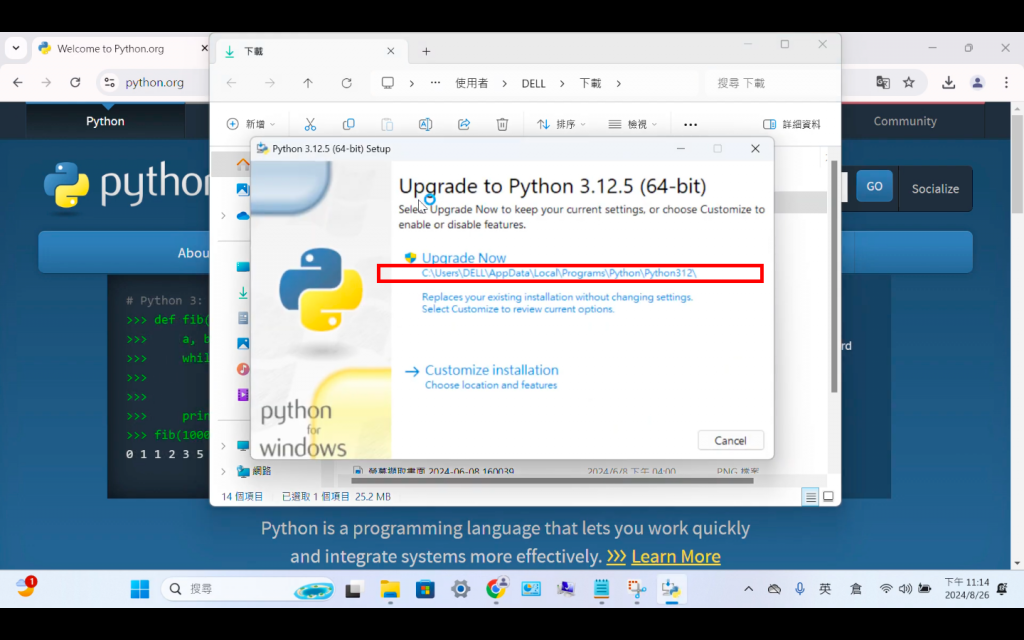Toggle the 詳細資料 details pane
Viewport: 1024px width, 640px height.
coord(792,124)
